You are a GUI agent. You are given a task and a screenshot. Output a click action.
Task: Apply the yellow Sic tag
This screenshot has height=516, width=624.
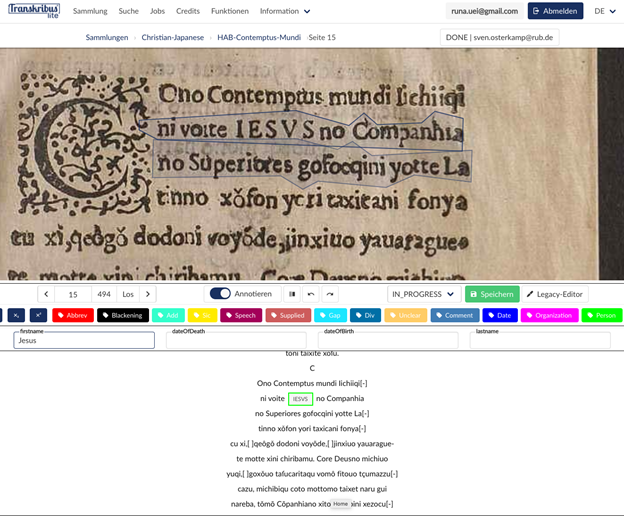coord(203,315)
